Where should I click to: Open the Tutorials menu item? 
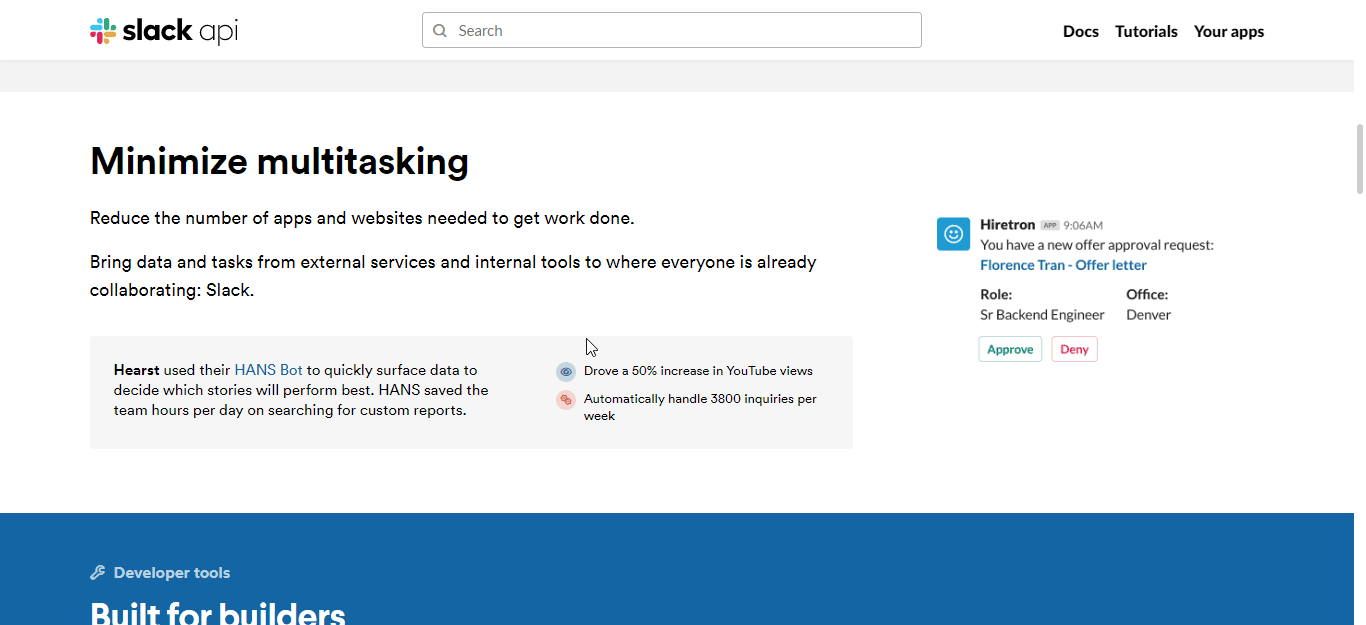pyautogui.click(x=1146, y=31)
